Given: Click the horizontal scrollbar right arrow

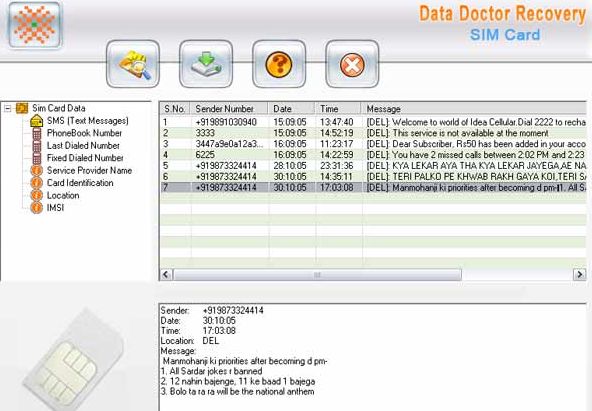Looking at the screenshot, I should tap(579, 274).
